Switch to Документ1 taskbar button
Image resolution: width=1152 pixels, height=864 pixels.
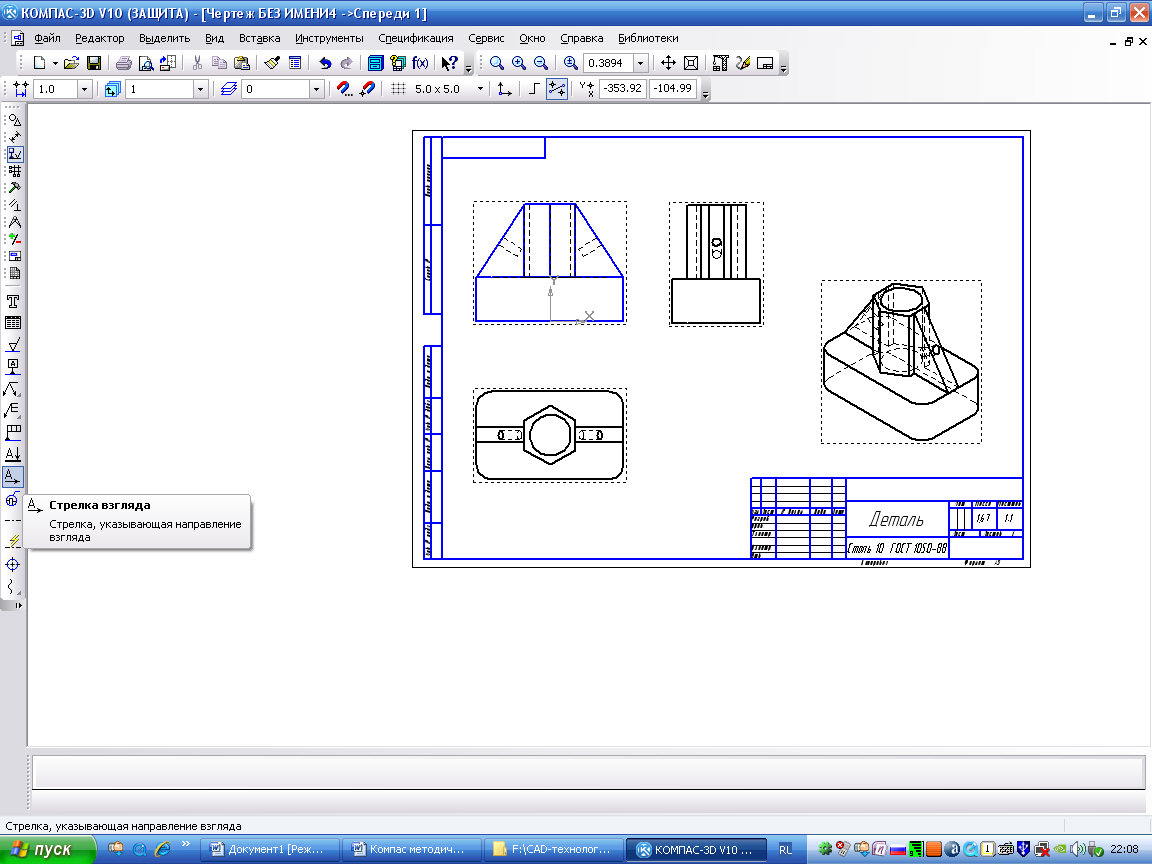click(269, 849)
